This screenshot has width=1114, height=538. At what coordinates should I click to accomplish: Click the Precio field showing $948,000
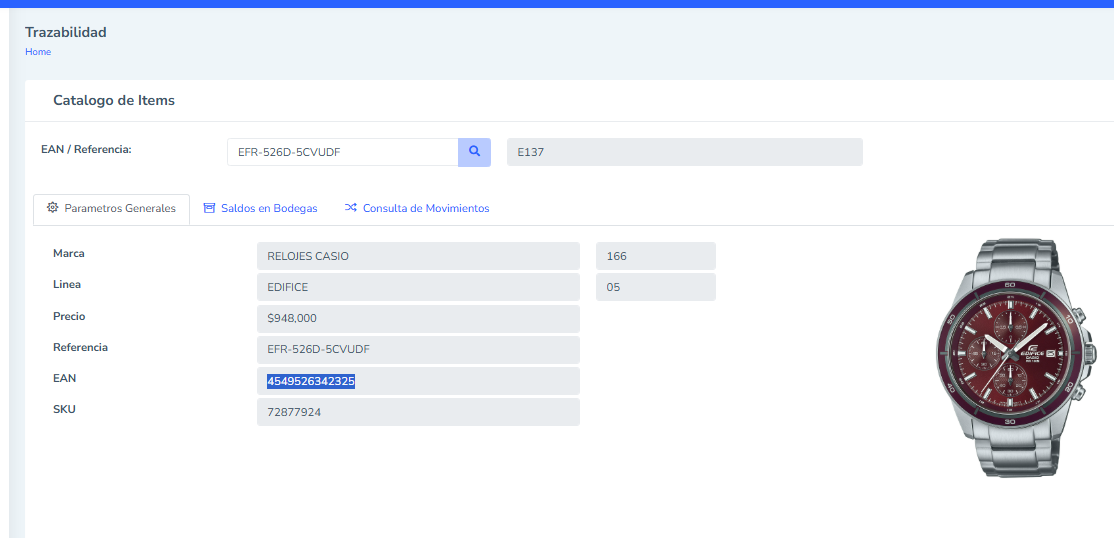[418, 319]
